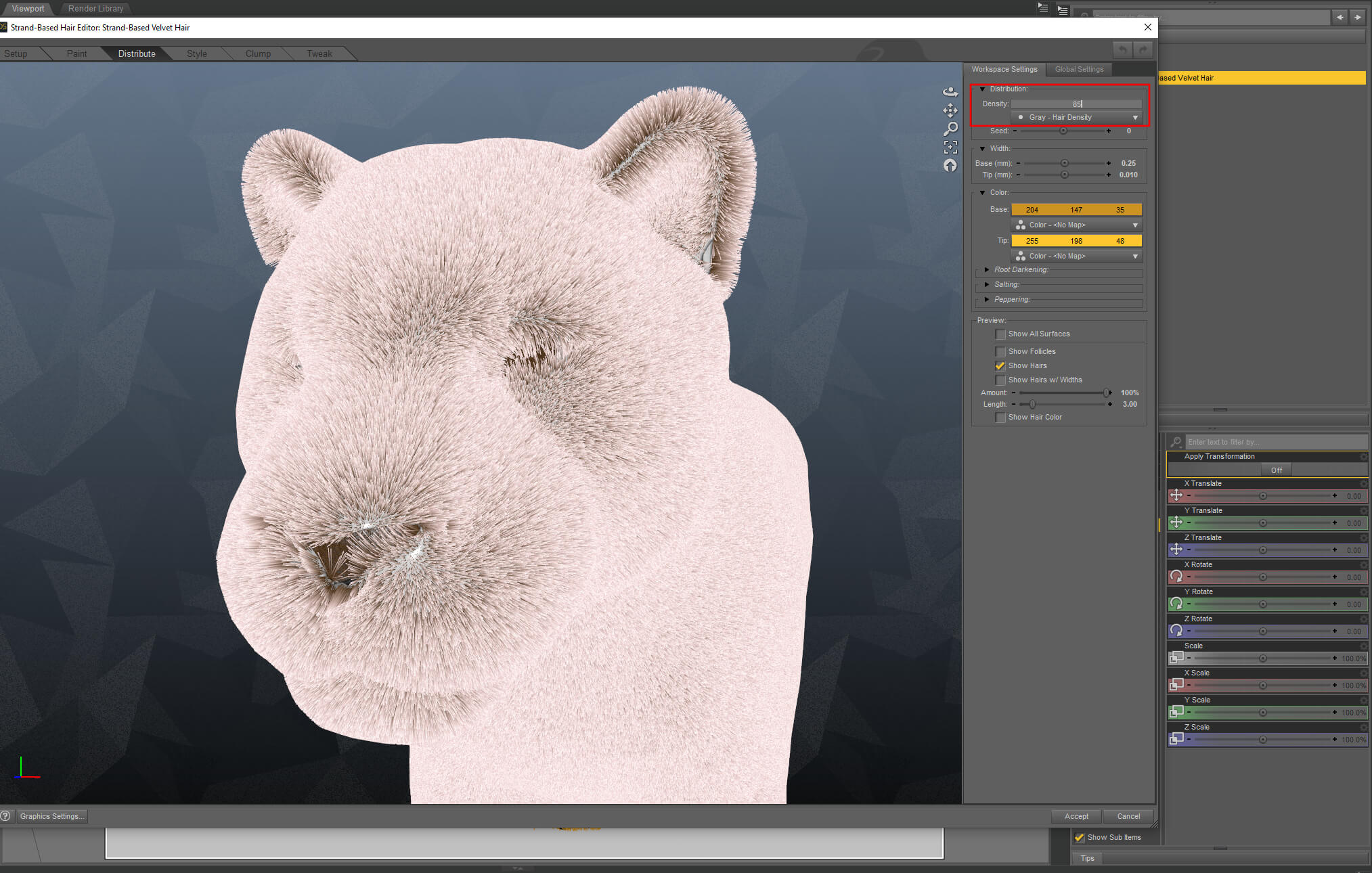
Task: Click the Density value input field
Action: pos(1076,104)
